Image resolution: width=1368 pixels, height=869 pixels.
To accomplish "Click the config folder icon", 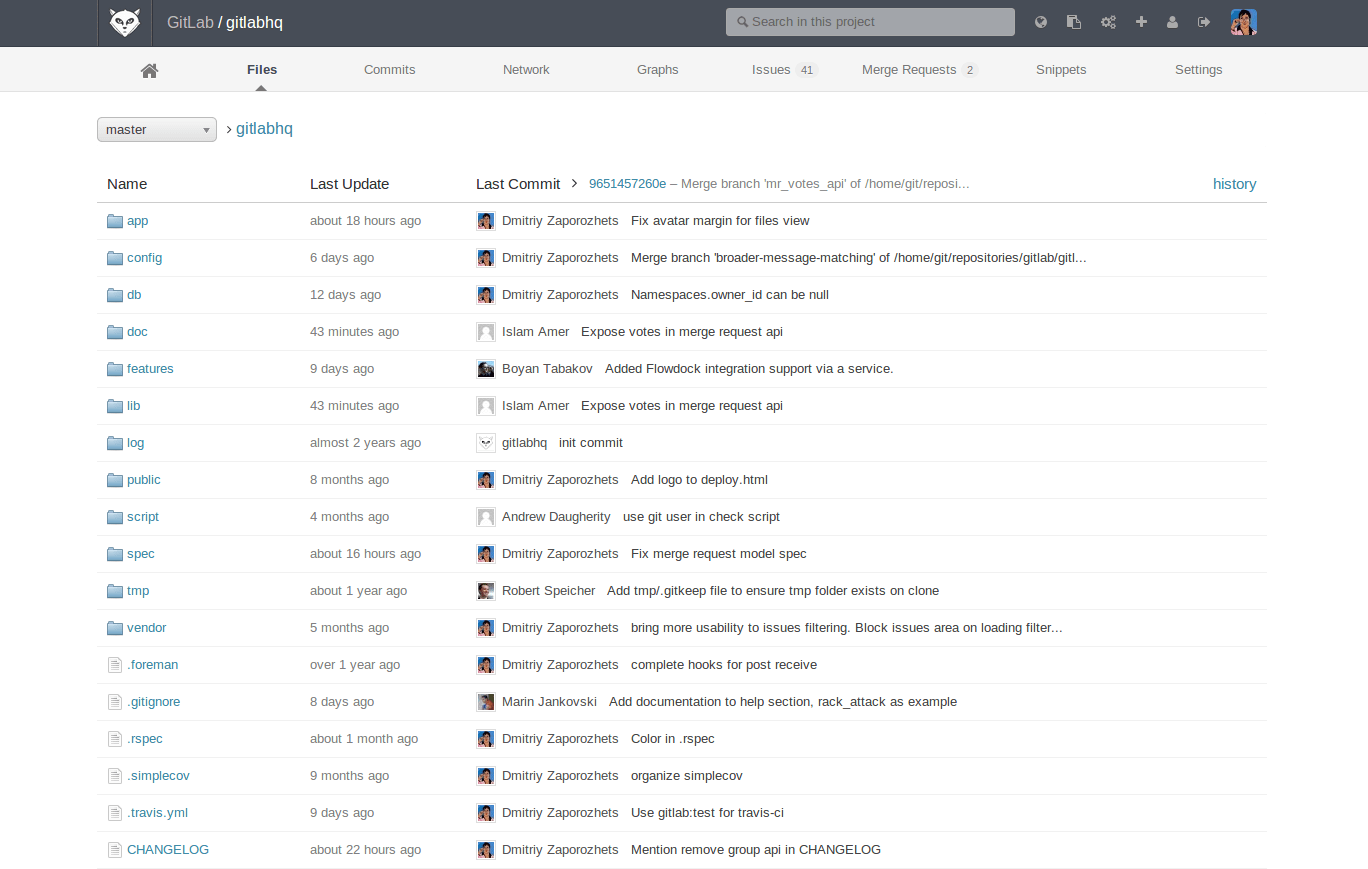I will (x=115, y=258).
